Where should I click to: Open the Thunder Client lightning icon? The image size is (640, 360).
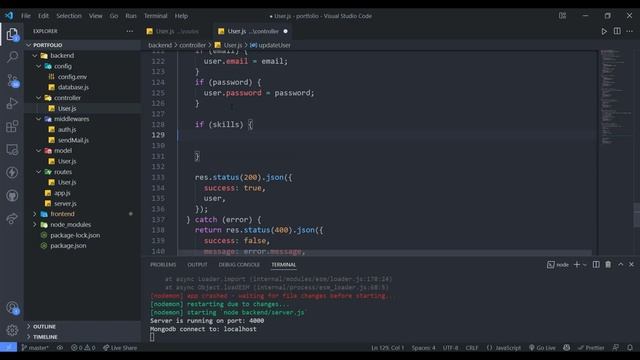tap(12, 172)
